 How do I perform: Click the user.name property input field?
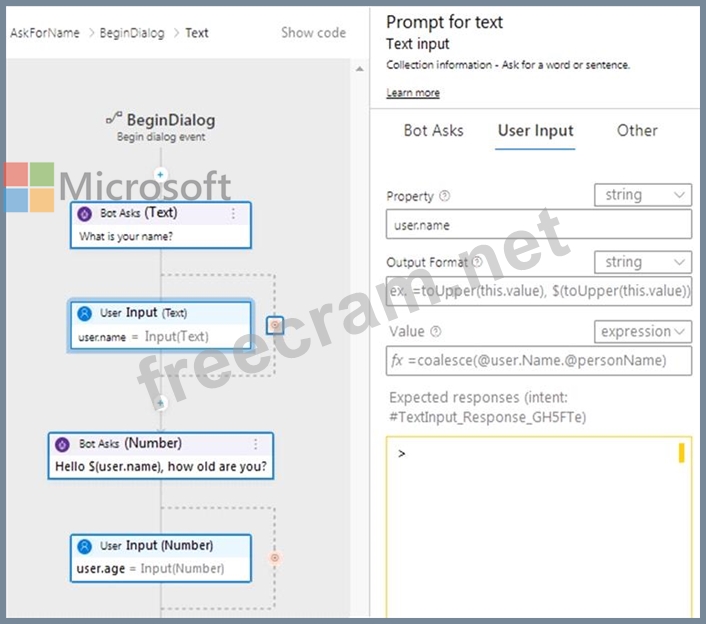pos(538,225)
